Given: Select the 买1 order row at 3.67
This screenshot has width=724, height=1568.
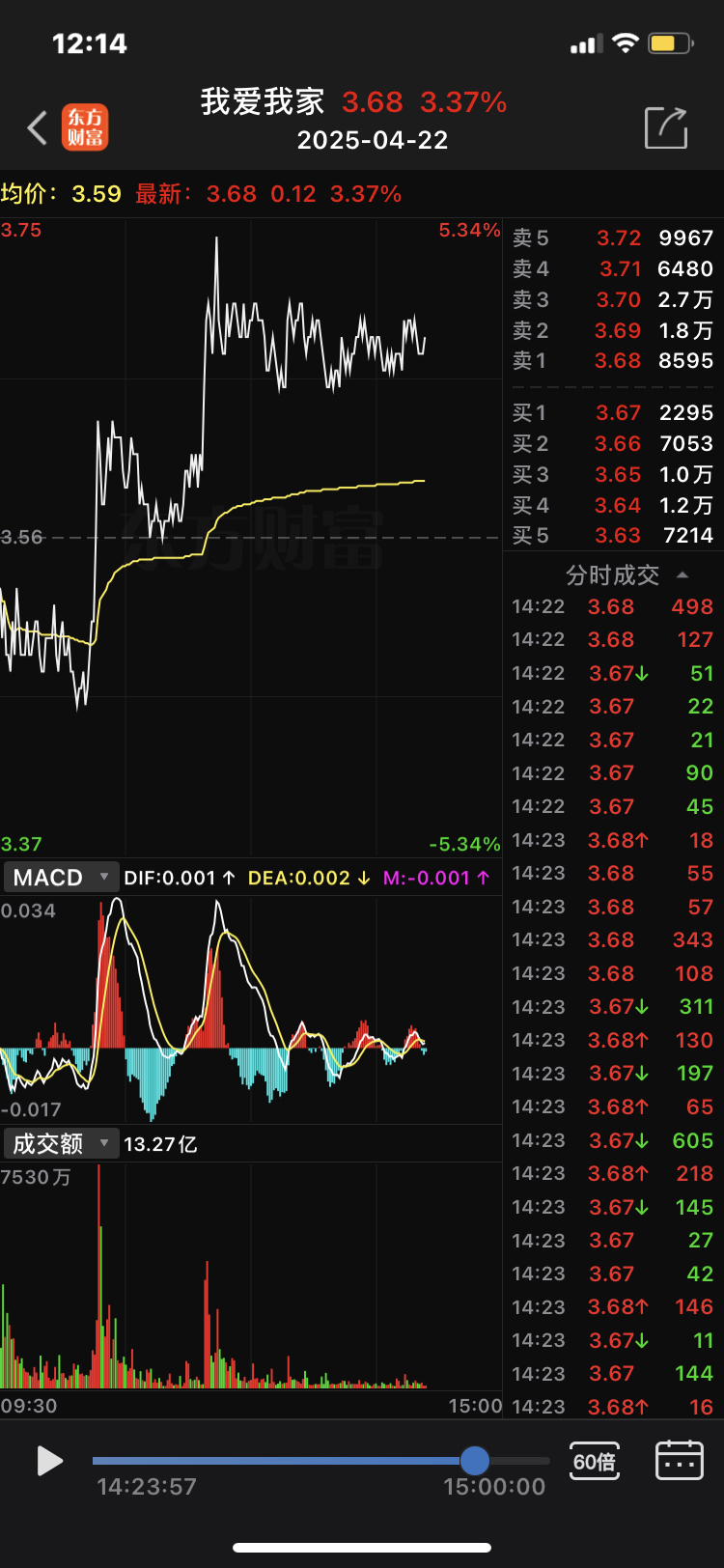Looking at the screenshot, I should (613, 412).
